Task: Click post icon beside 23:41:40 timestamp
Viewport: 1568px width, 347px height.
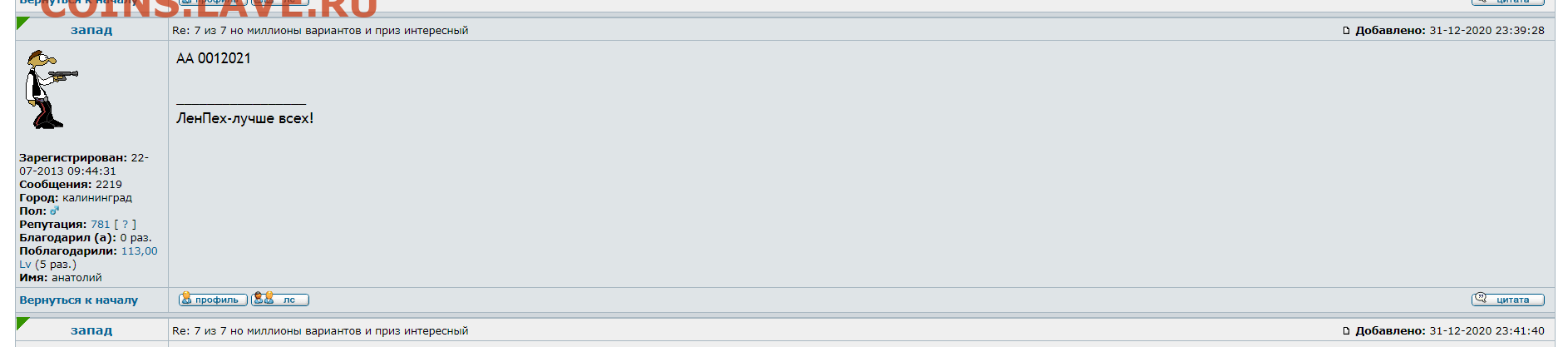Action: pyautogui.click(x=1347, y=331)
